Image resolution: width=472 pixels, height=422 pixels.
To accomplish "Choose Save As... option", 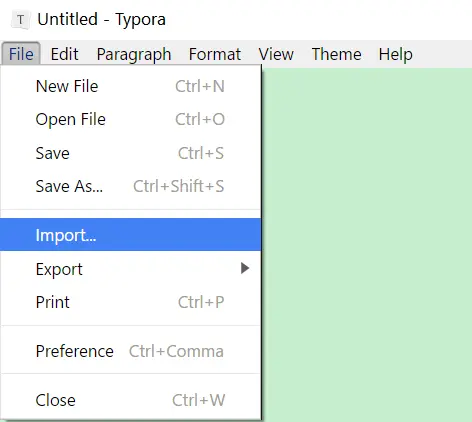I will point(130,186).
